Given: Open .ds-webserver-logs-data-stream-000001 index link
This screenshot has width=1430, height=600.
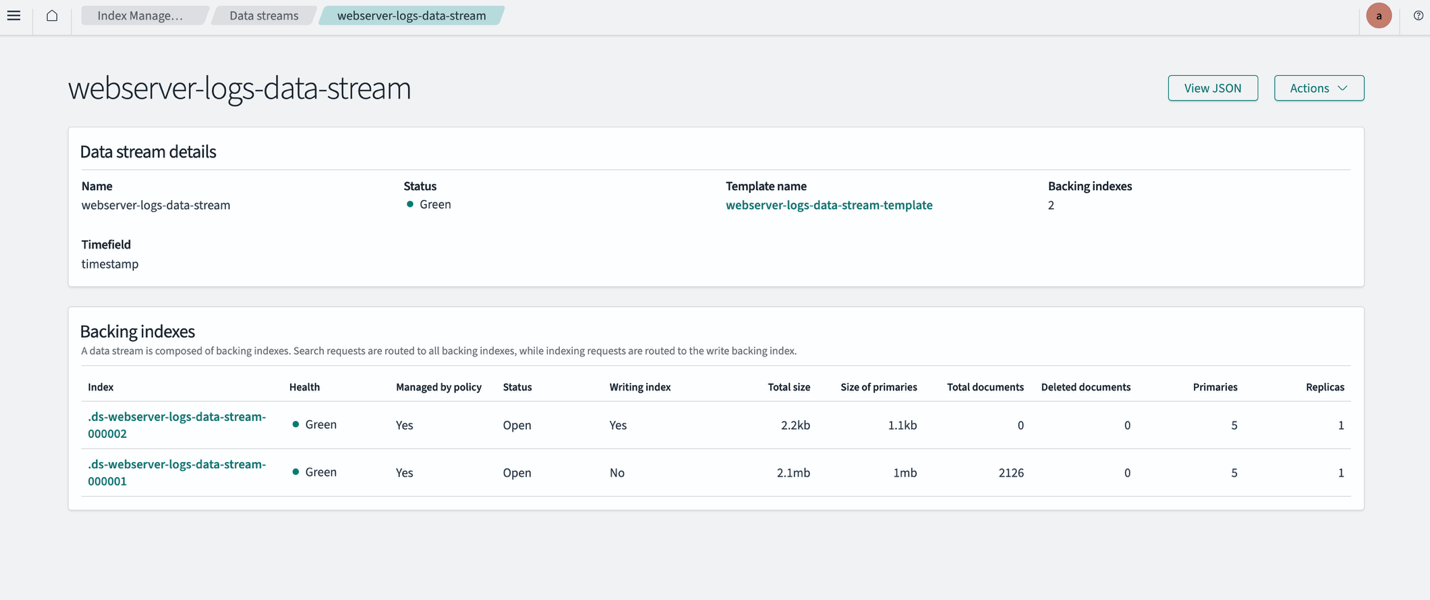Looking at the screenshot, I should 177,472.
